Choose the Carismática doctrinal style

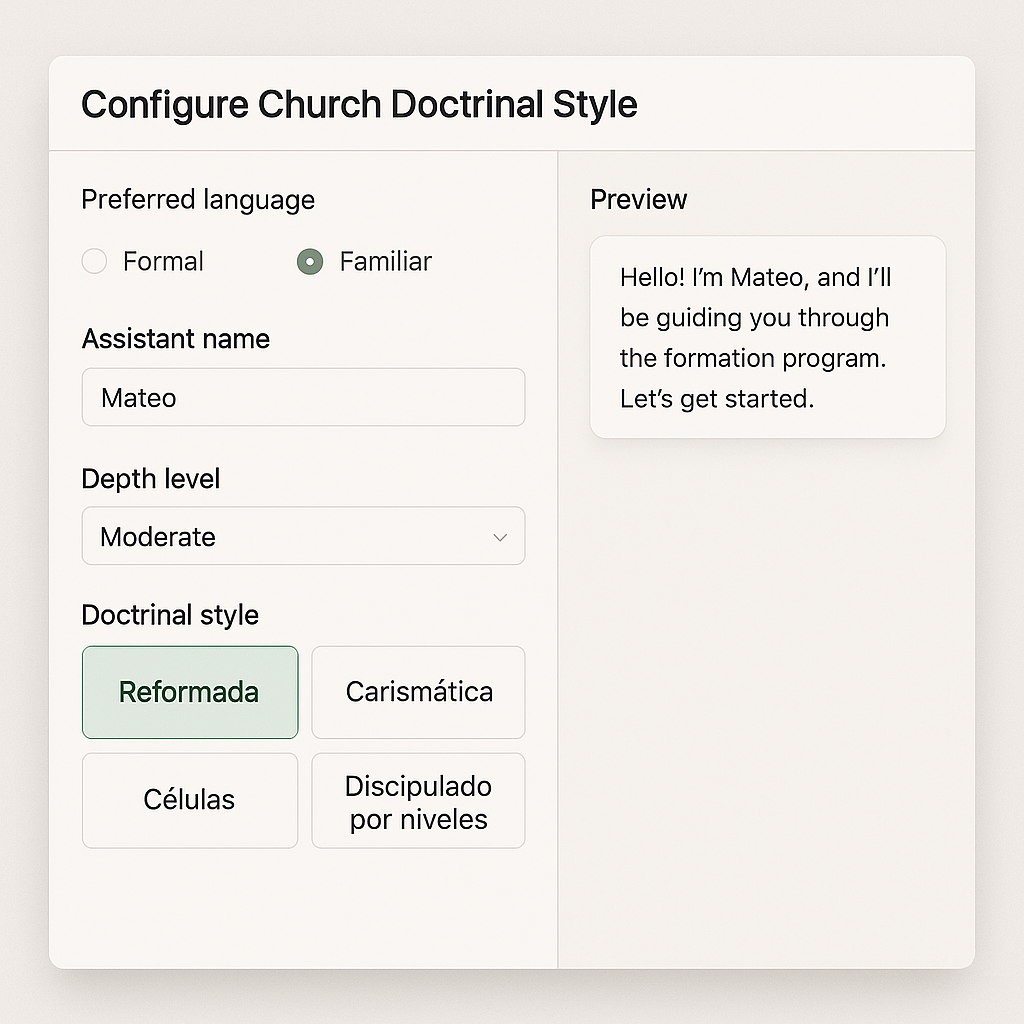418,692
